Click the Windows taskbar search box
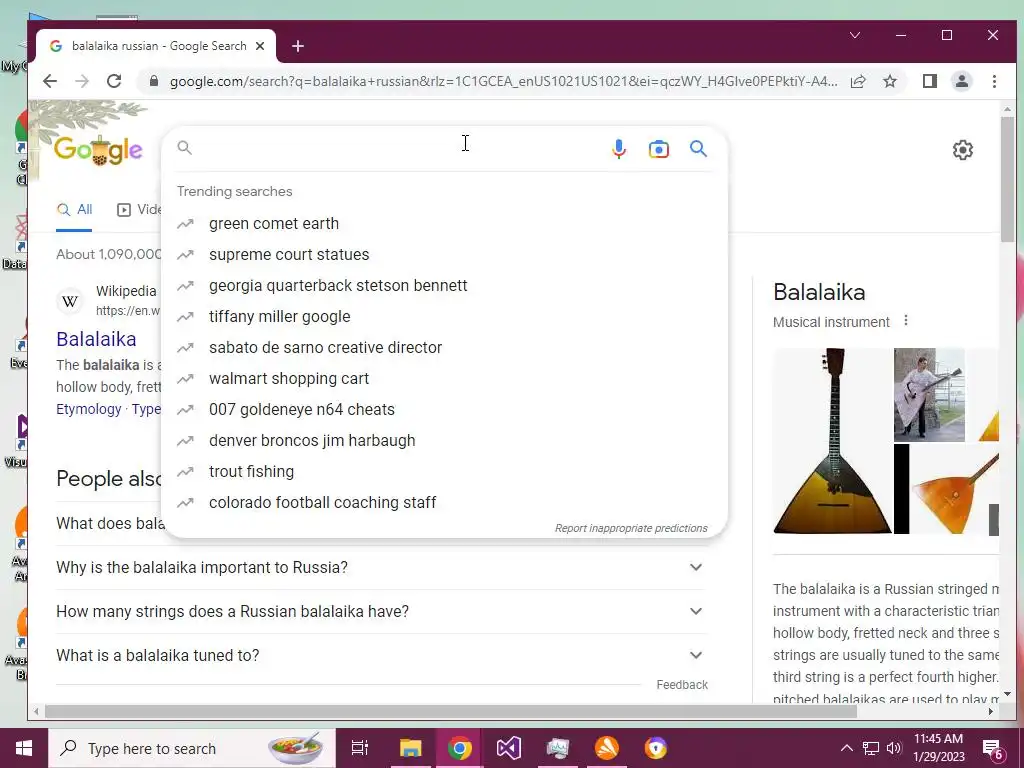This screenshot has width=1024, height=768. [192, 748]
